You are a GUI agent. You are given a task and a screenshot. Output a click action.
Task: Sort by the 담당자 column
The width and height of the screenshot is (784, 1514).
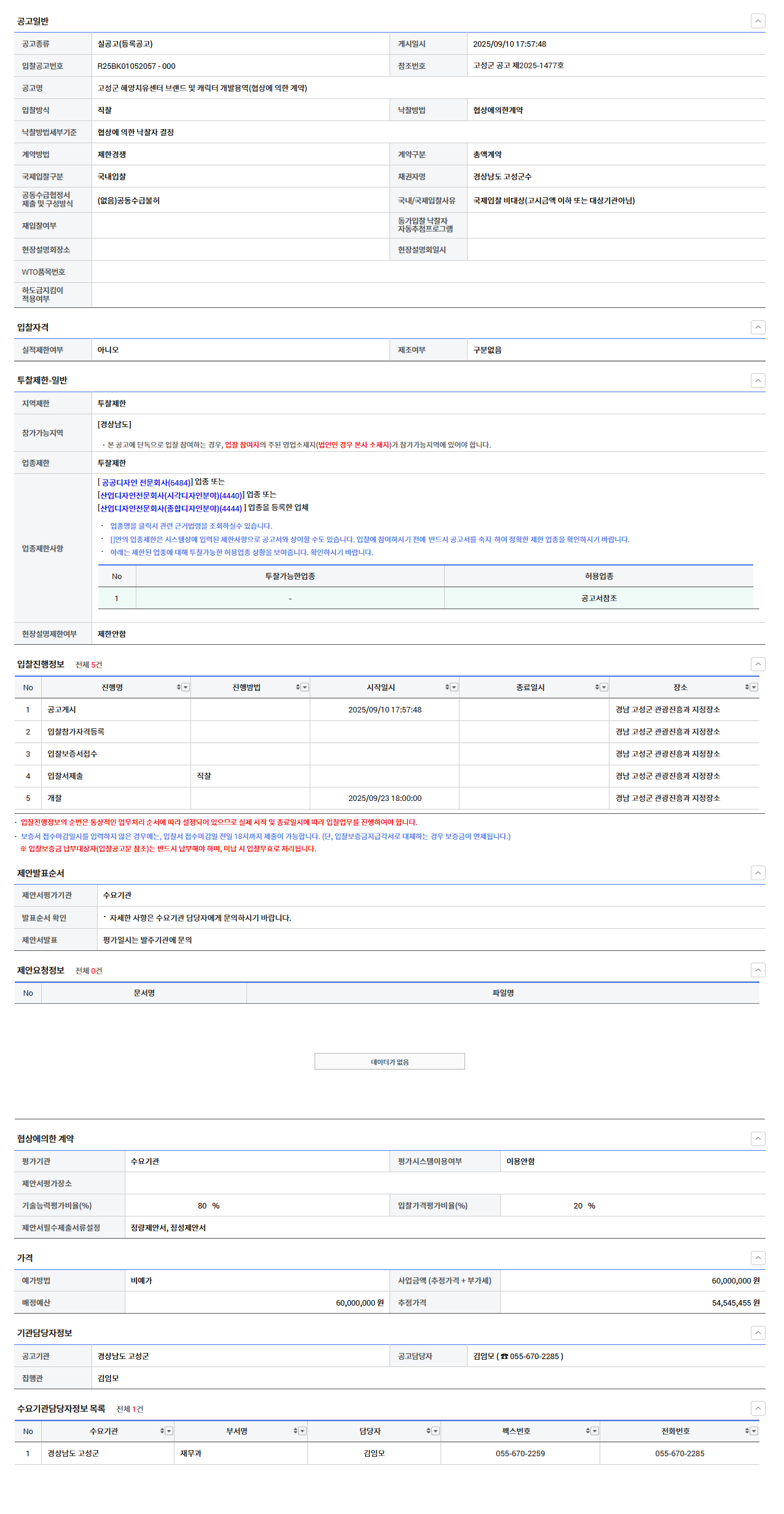point(429,1431)
